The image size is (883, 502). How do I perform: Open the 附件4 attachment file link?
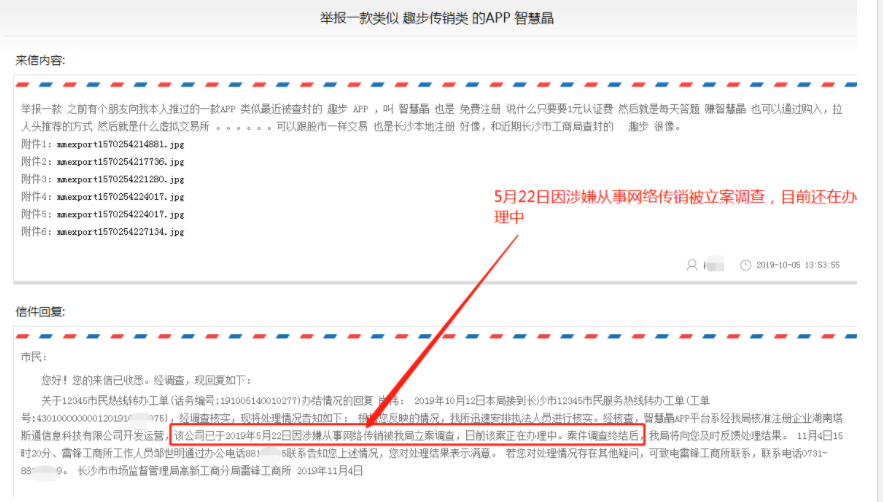coord(120,197)
